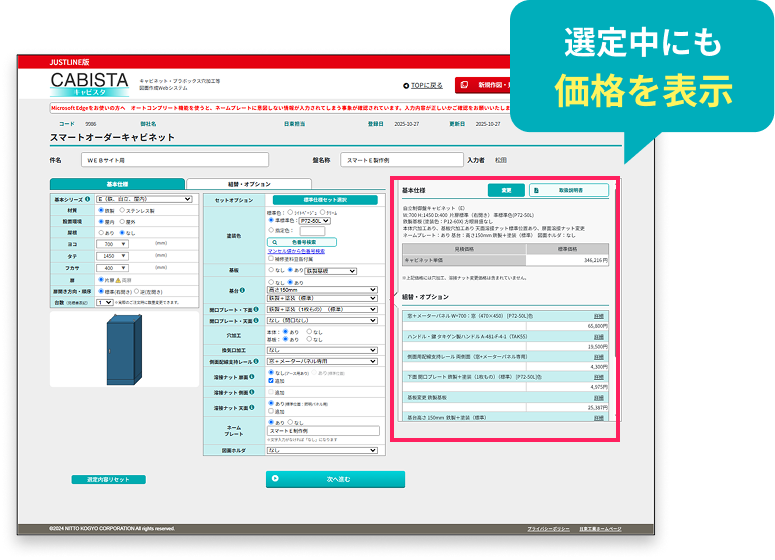Click the info icon next to 基台

tap(242, 291)
